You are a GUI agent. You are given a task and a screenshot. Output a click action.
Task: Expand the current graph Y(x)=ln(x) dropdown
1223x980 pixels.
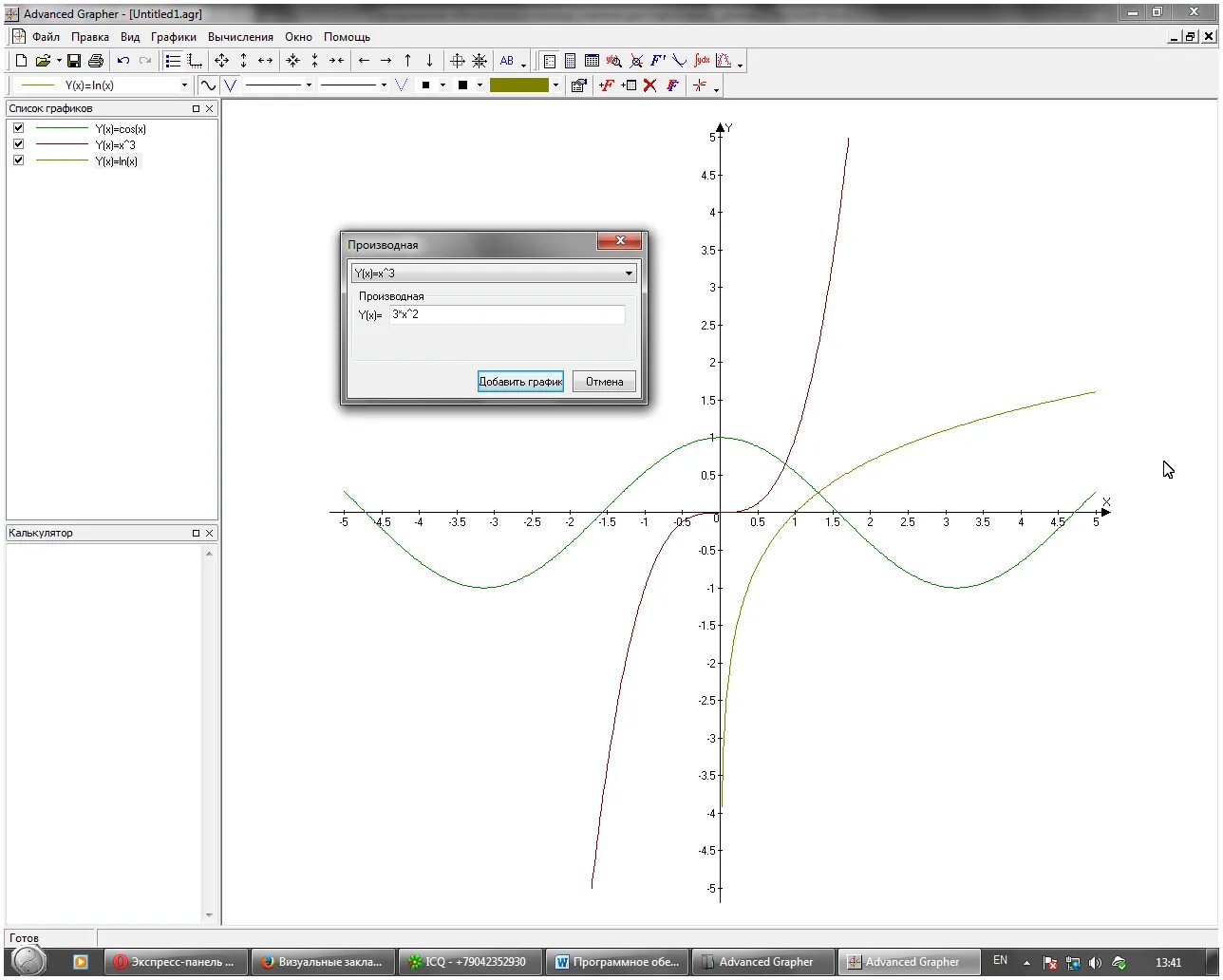tap(184, 85)
